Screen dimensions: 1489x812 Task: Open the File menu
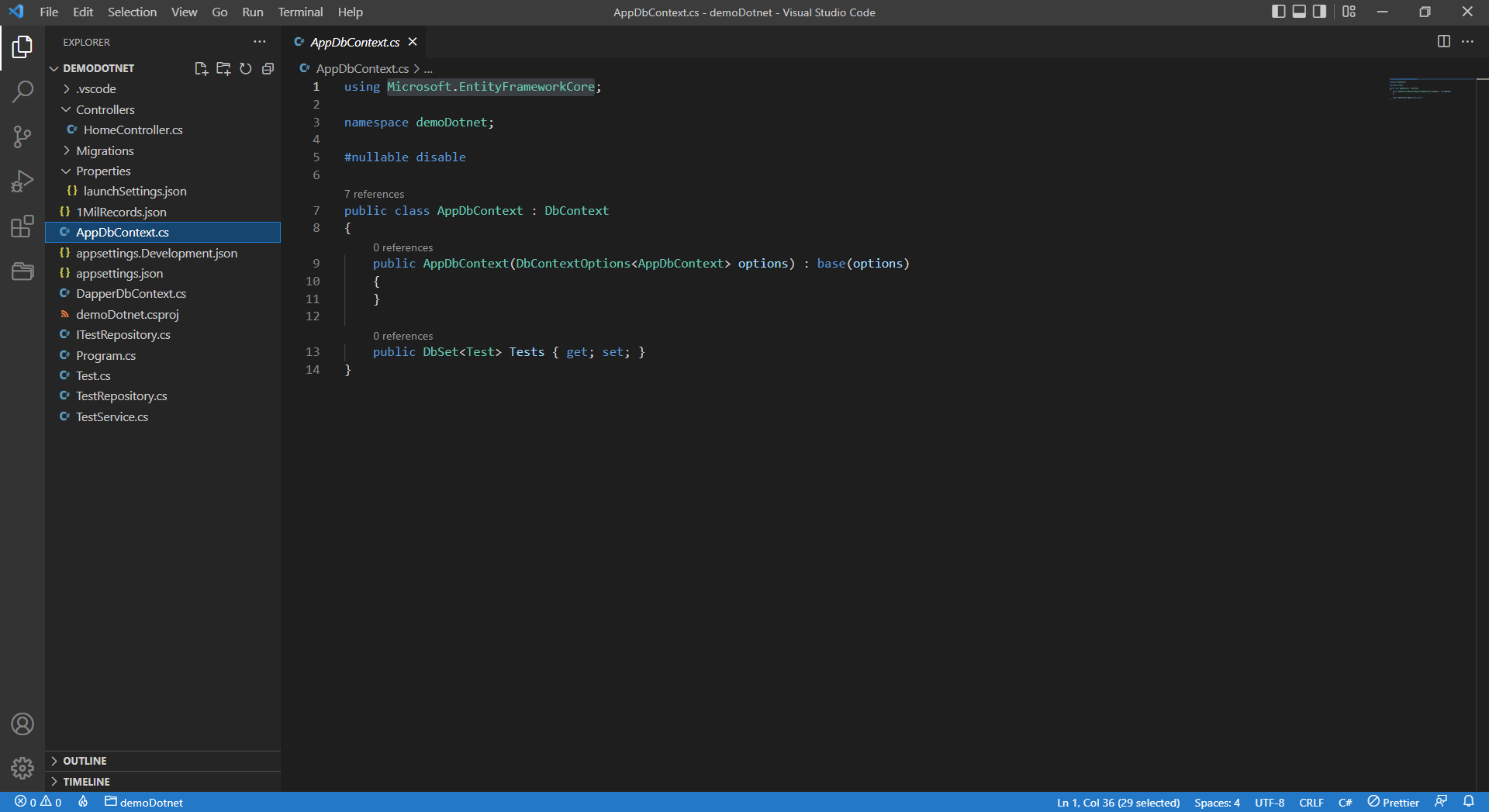click(49, 12)
